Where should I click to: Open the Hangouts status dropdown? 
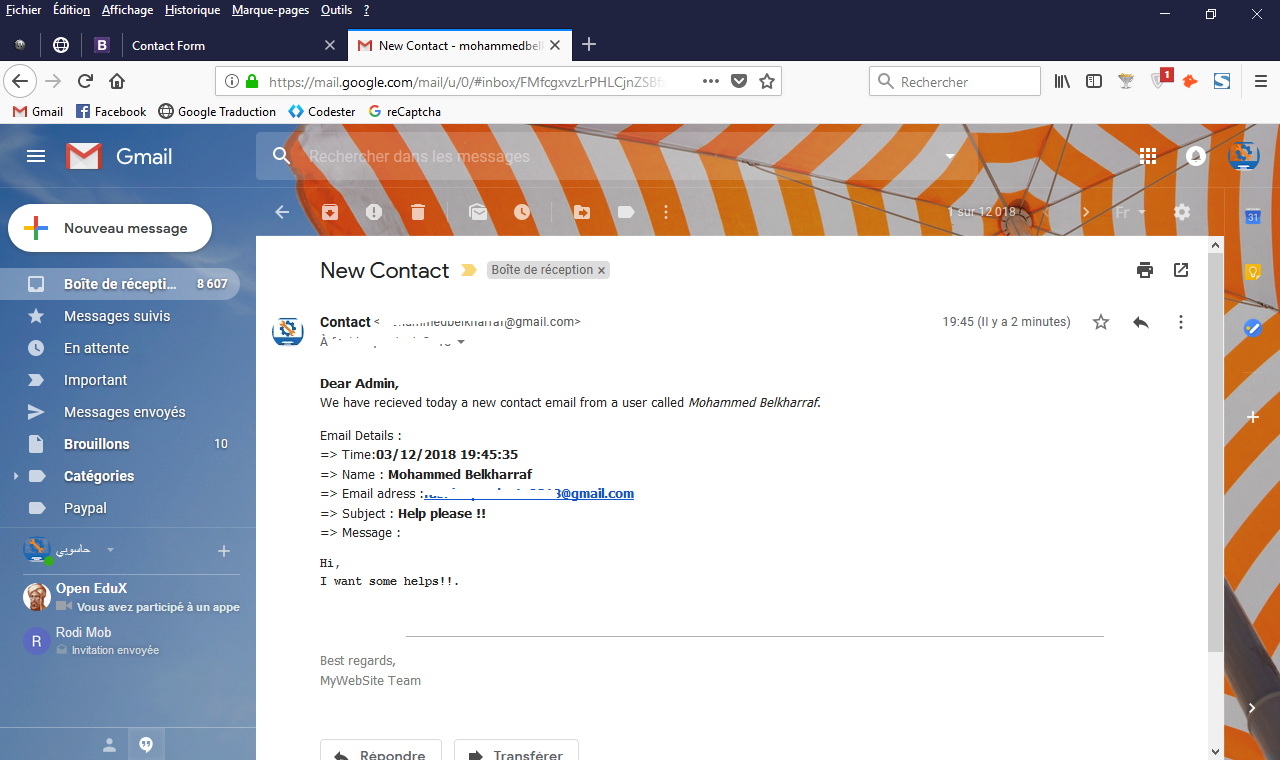pyautogui.click(x=111, y=550)
